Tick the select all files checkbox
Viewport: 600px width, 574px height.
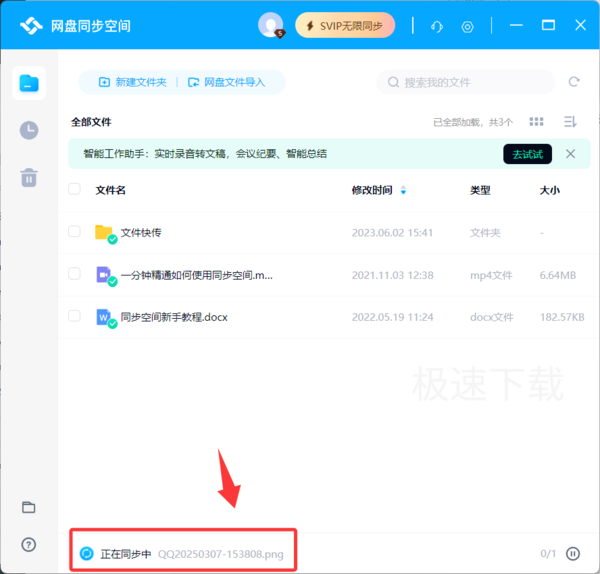74,189
